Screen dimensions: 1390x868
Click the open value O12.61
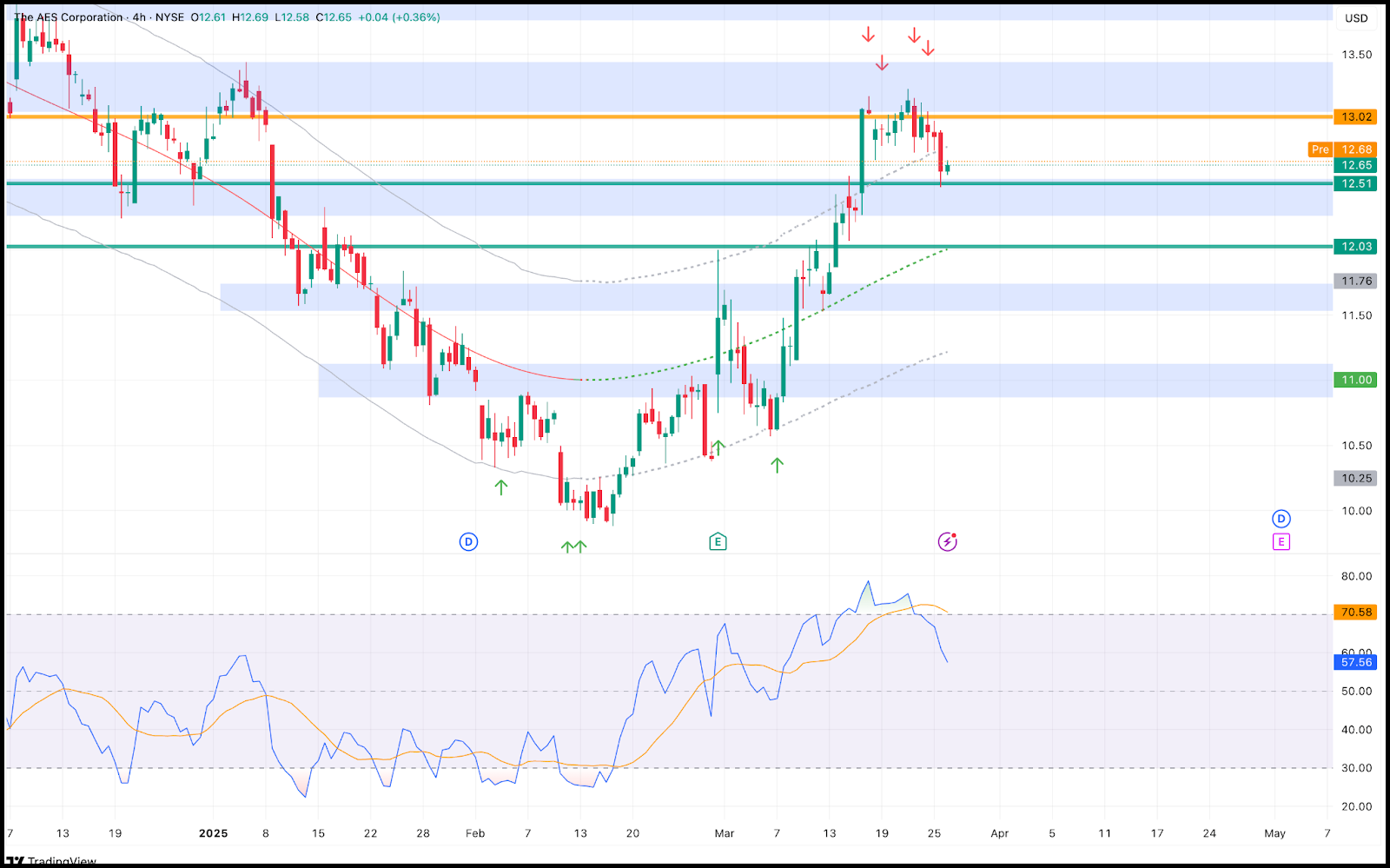(x=208, y=17)
